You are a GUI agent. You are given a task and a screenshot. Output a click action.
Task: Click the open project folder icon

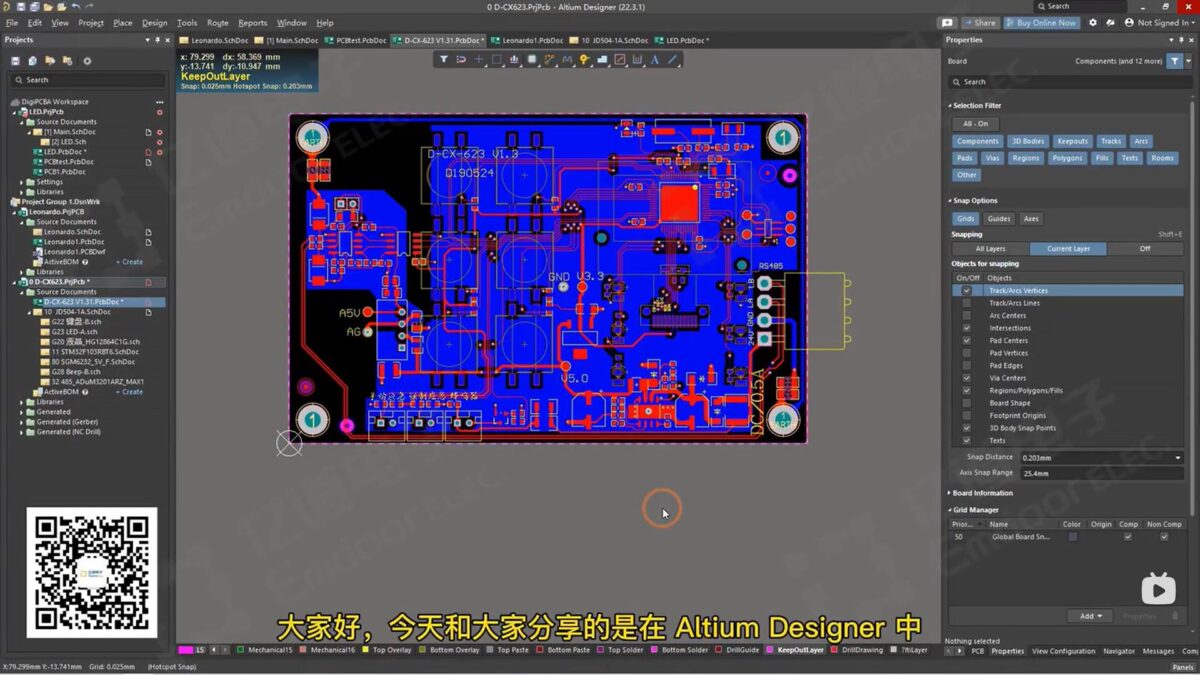pos(48,61)
